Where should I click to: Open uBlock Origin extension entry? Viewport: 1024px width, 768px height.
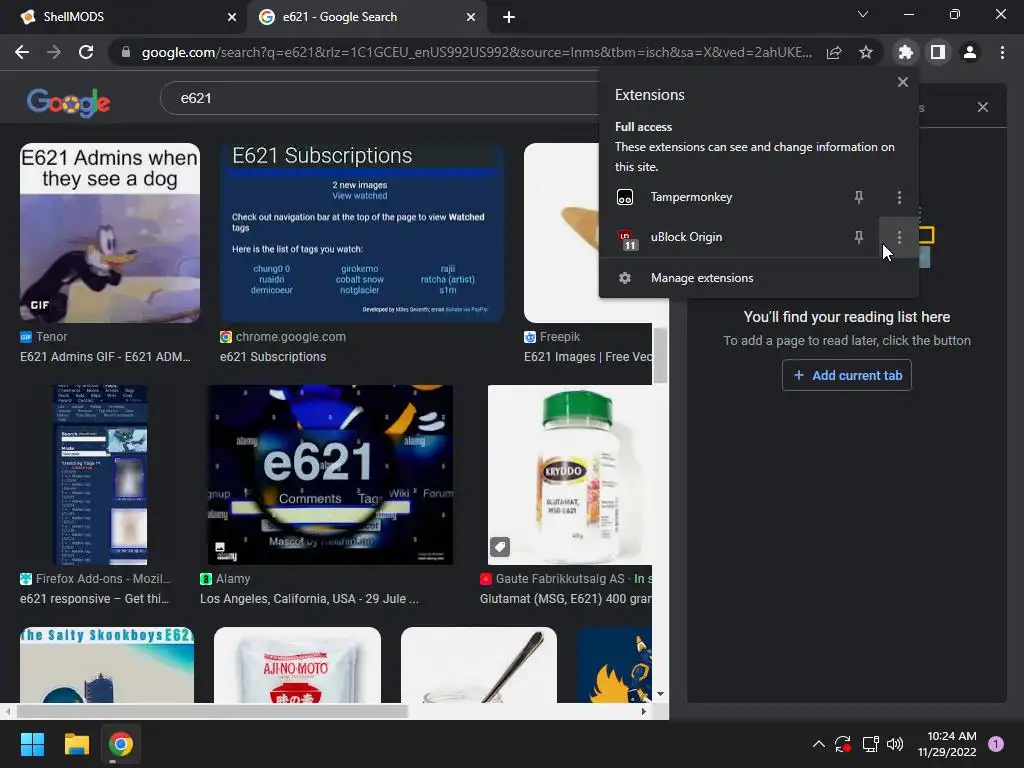coord(686,237)
